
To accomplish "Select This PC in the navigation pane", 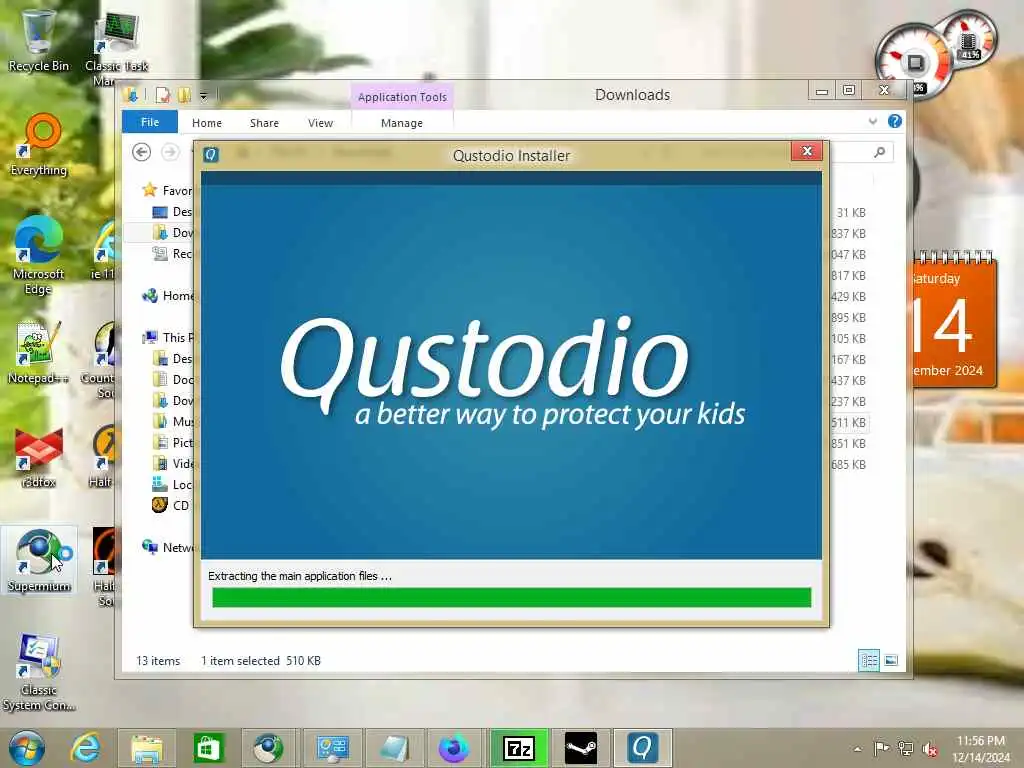I will (168, 338).
